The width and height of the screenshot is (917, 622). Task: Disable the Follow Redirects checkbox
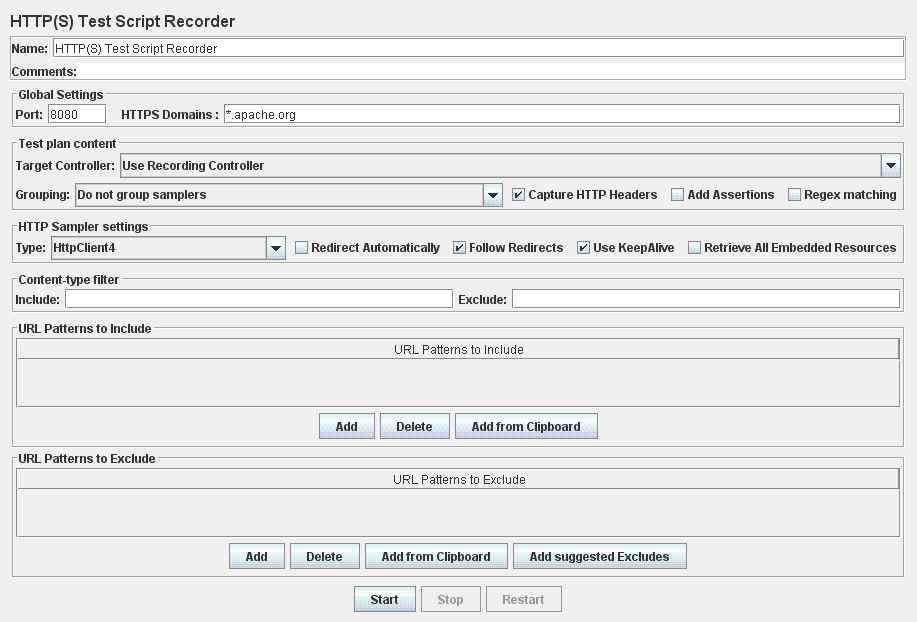[x=459, y=248]
